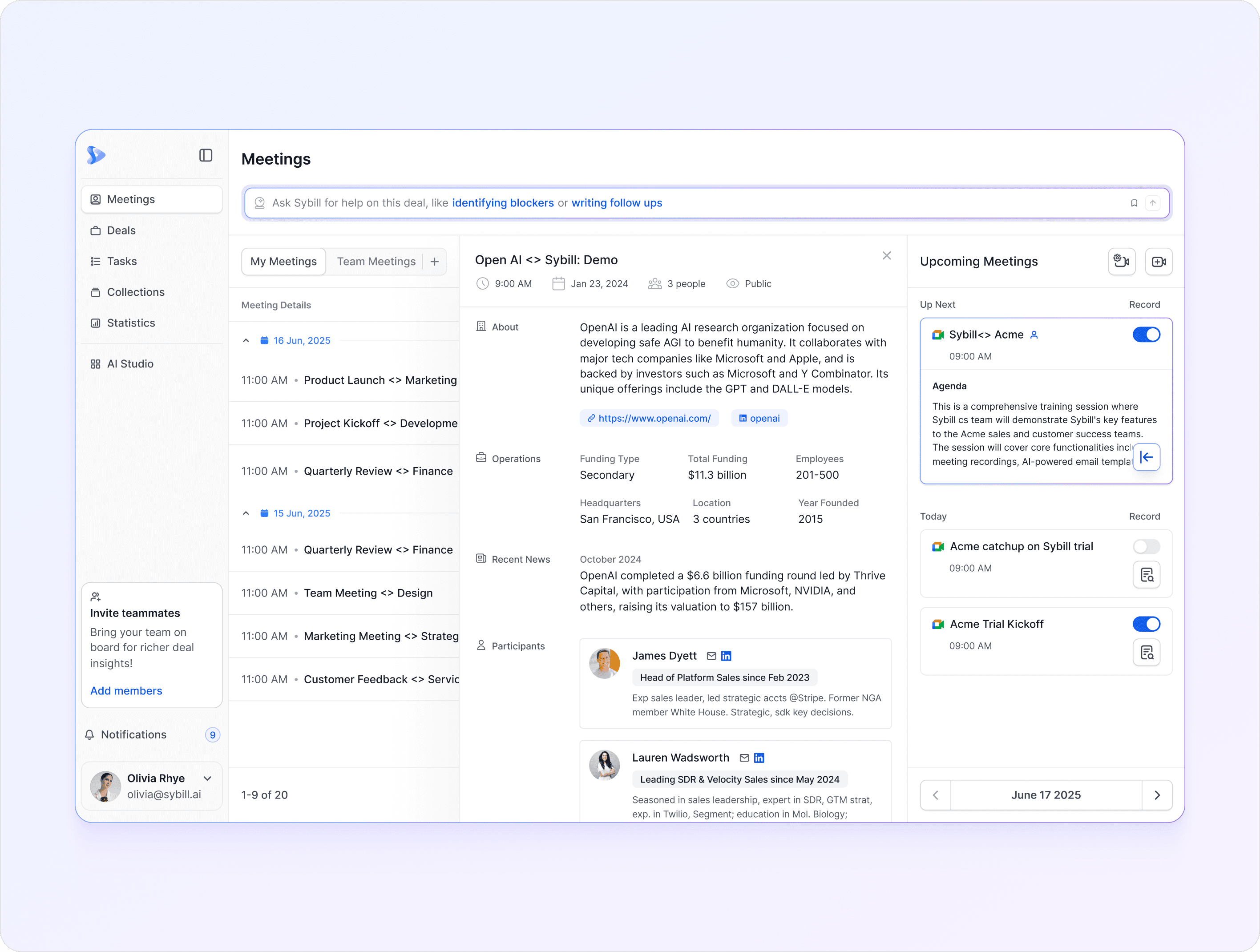Collapse the sidebar panel icon
This screenshot has width=1260, height=952.
click(206, 156)
